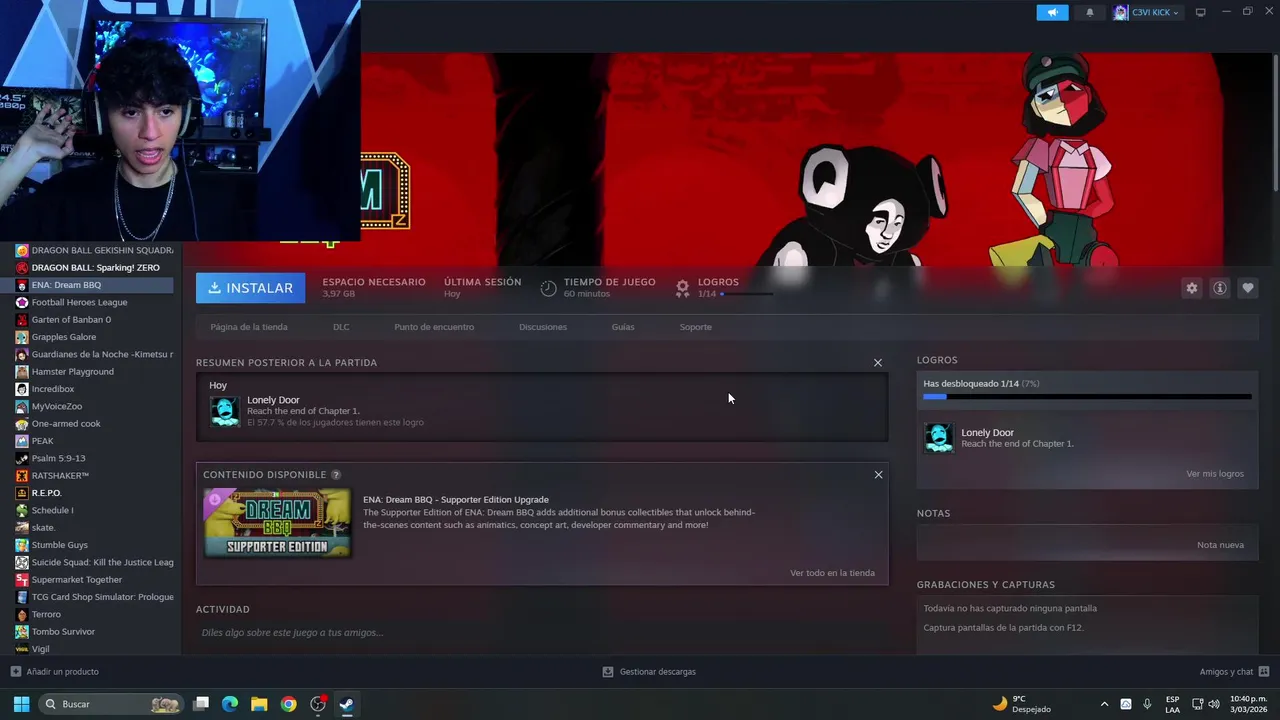Open Google Chrome from taskbar
The image size is (1280, 720).
coord(288,704)
